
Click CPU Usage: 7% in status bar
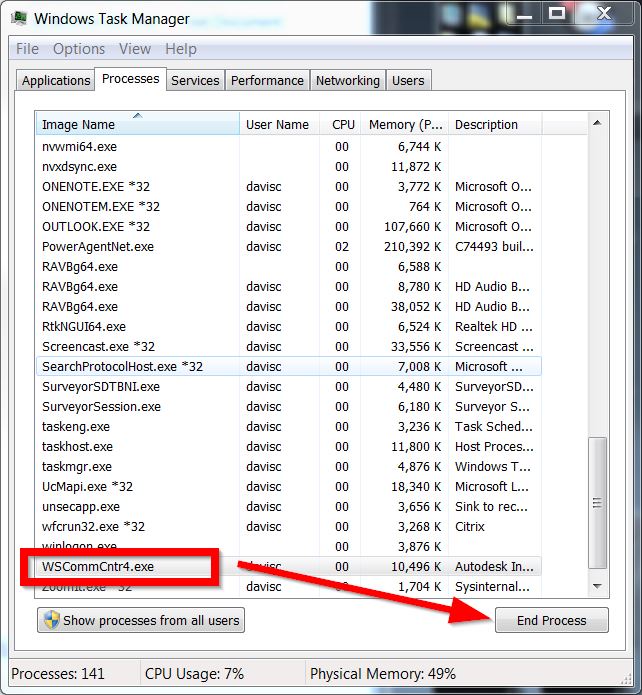pyautogui.click(x=194, y=674)
